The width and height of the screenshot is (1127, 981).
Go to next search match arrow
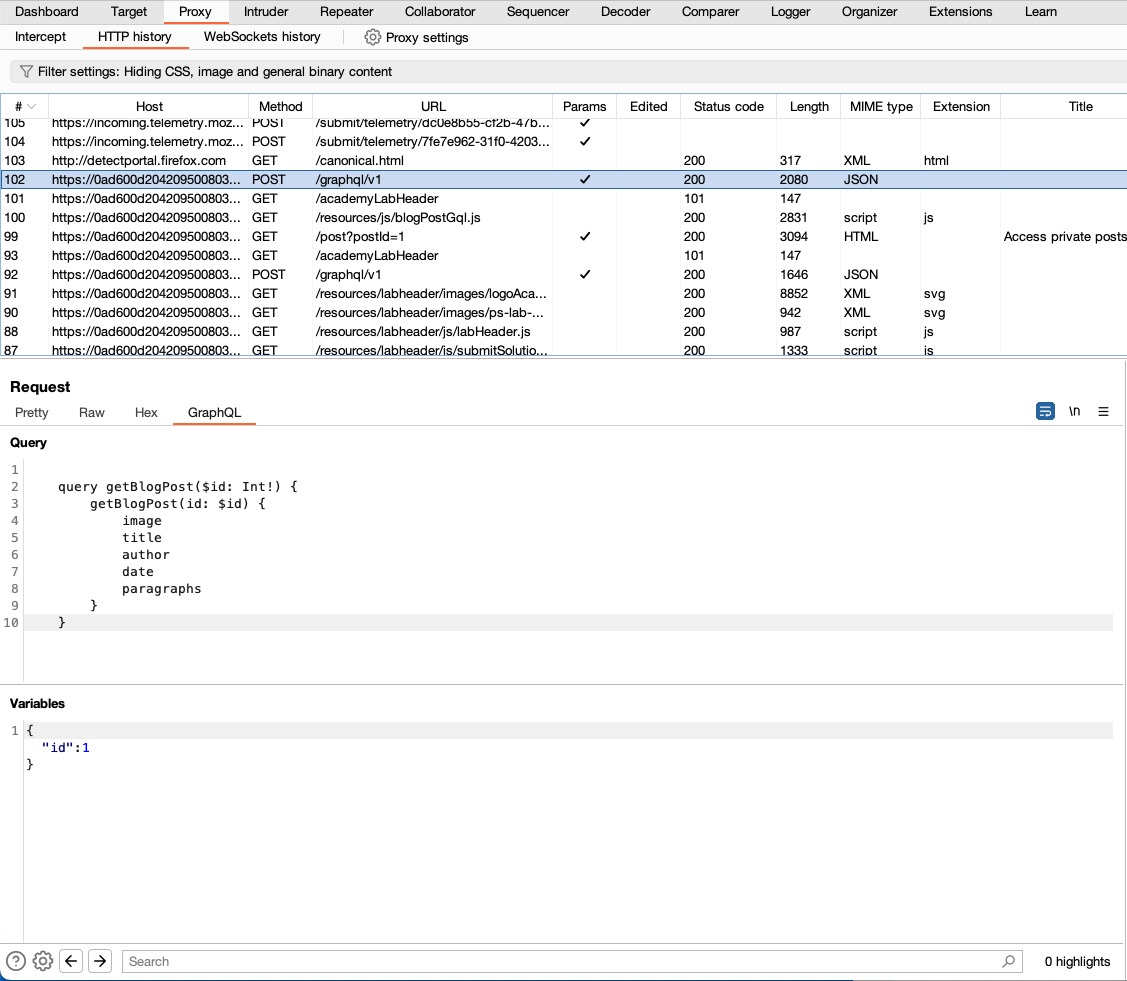pyautogui.click(x=99, y=961)
